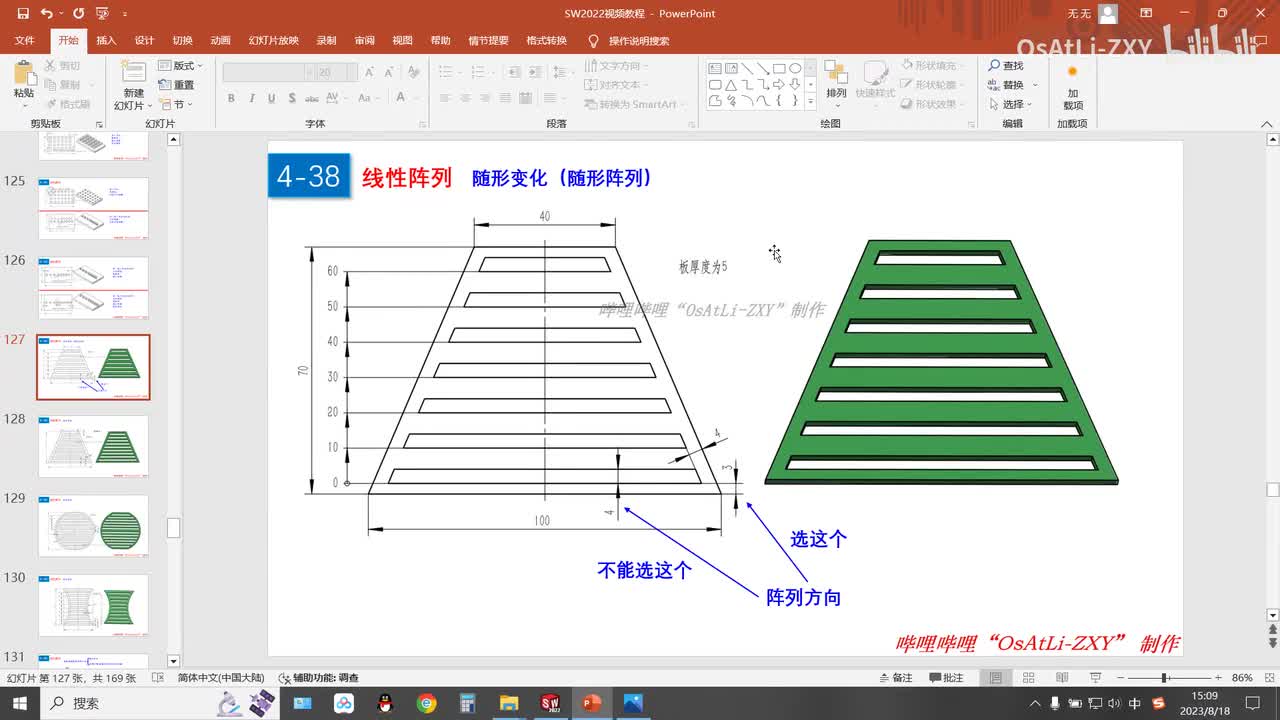Screen dimensions: 1280x720
Task: Select slide 126 thumbnail
Action: point(93,288)
